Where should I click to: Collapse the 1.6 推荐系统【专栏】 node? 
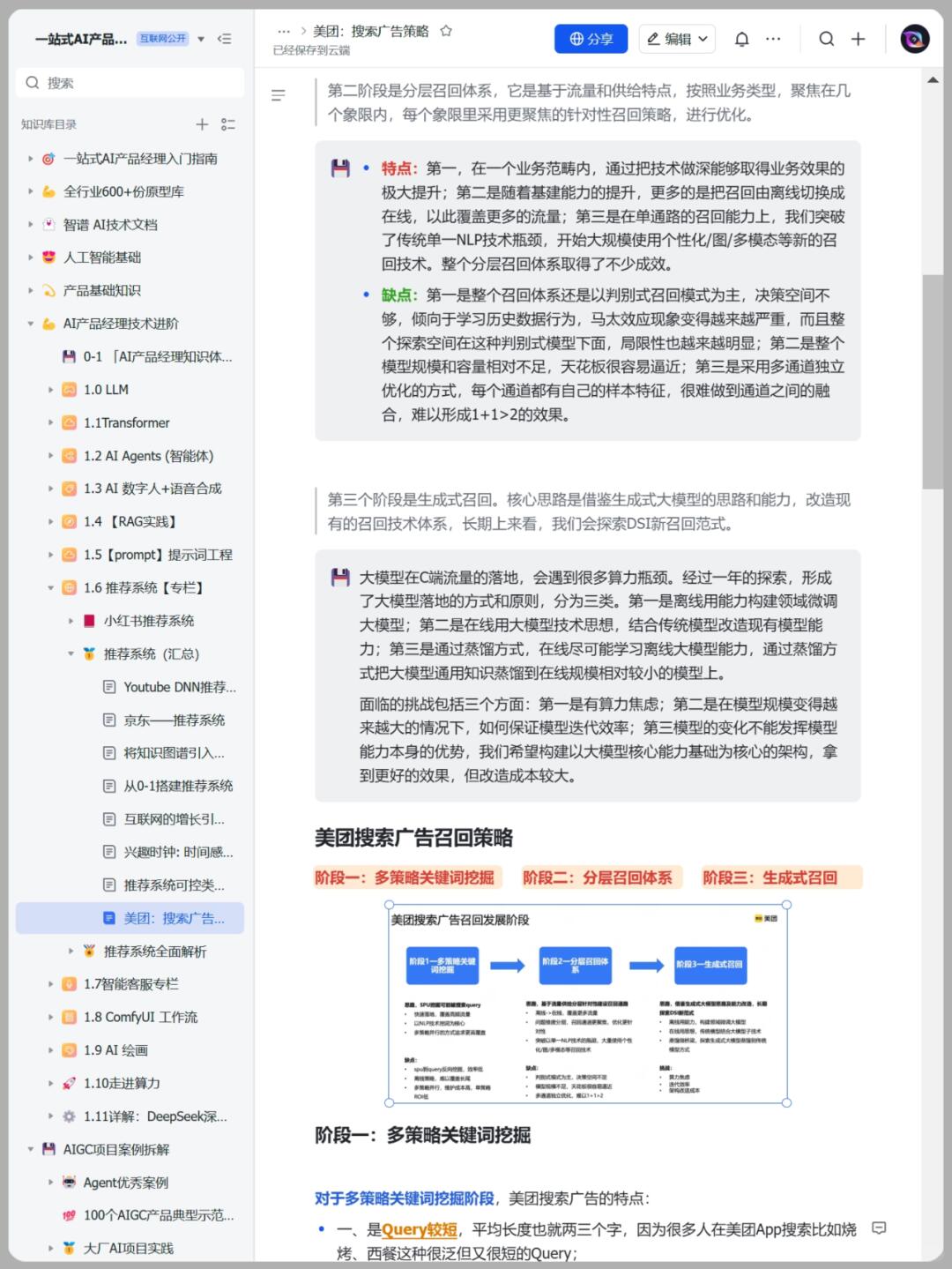[x=50, y=587]
